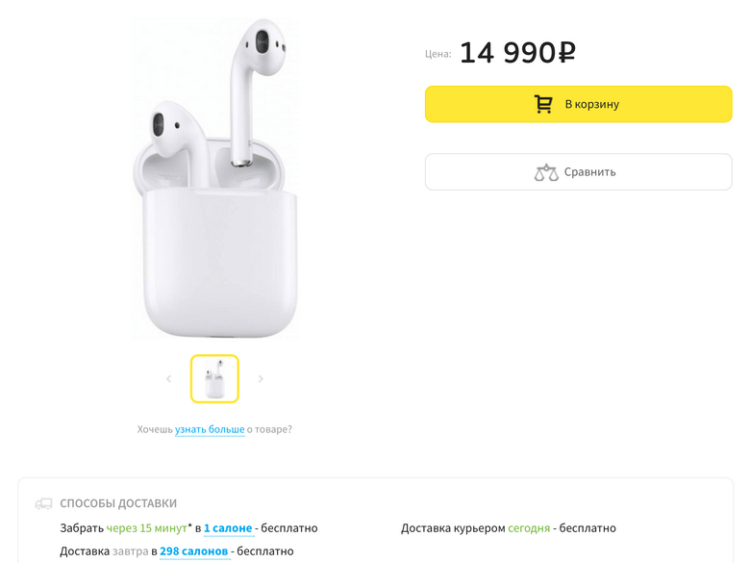The width and height of the screenshot is (750, 563).
Task: Open the узнать больше link
Action: point(210,430)
